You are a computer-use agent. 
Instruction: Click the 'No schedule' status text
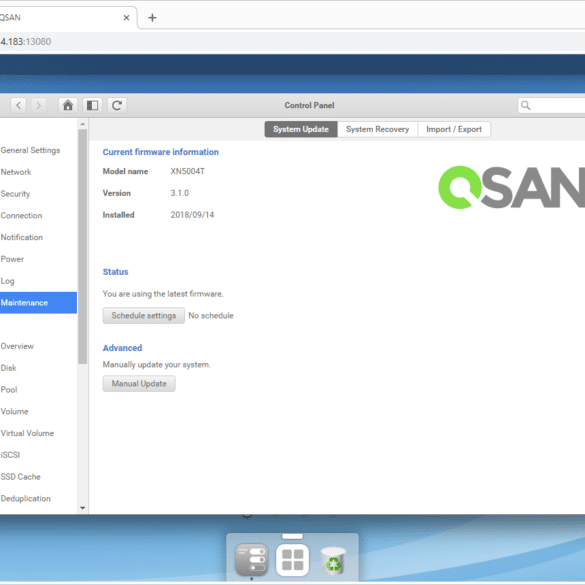(211, 316)
